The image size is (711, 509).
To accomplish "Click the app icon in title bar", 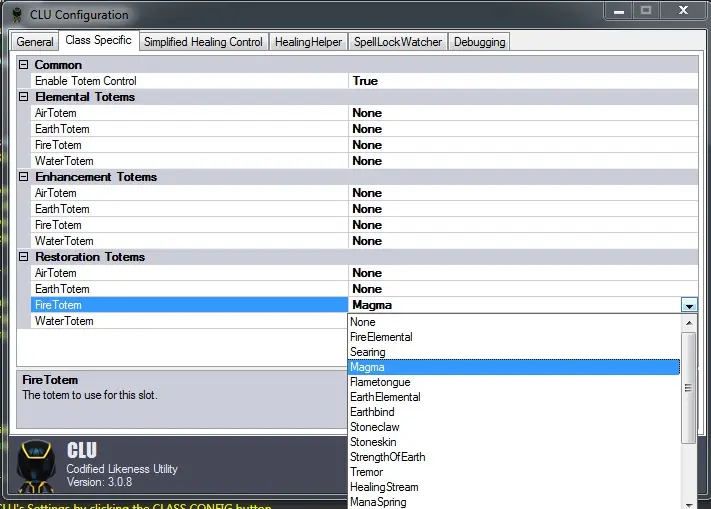I will pyautogui.click(x=16, y=14).
